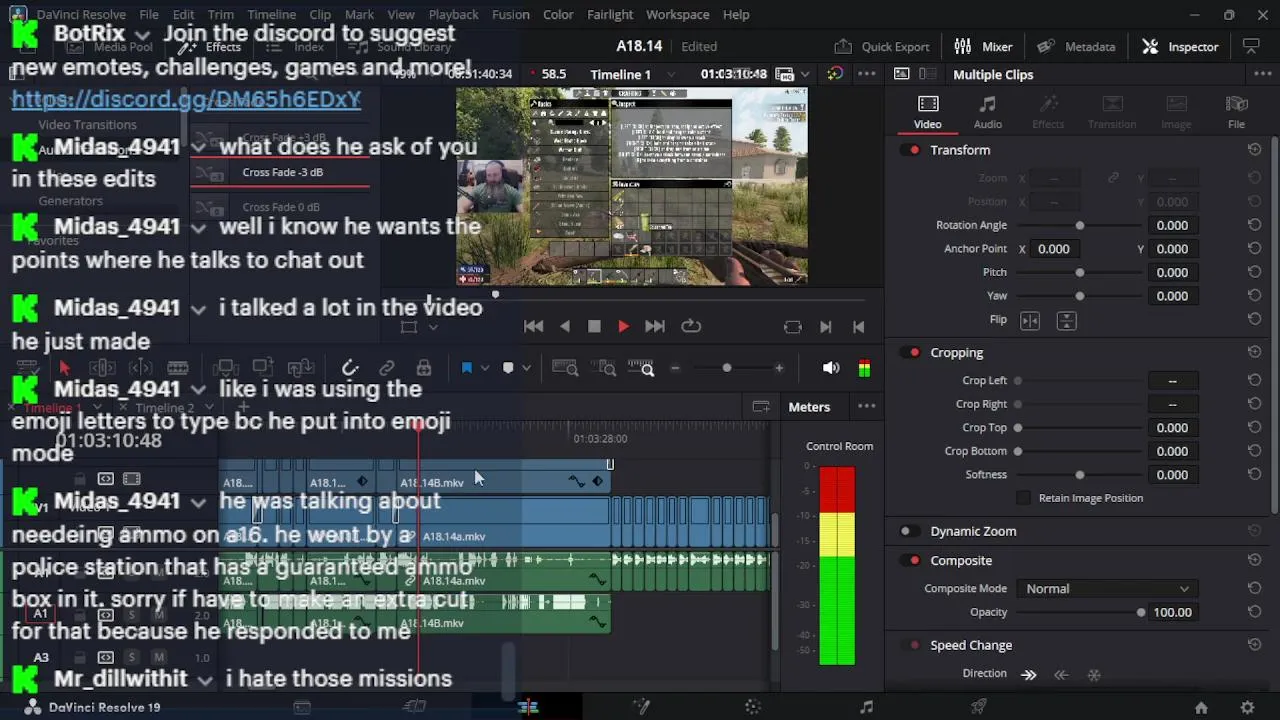
Task: Click the Quick Export button
Action: (x=882, y=46)
